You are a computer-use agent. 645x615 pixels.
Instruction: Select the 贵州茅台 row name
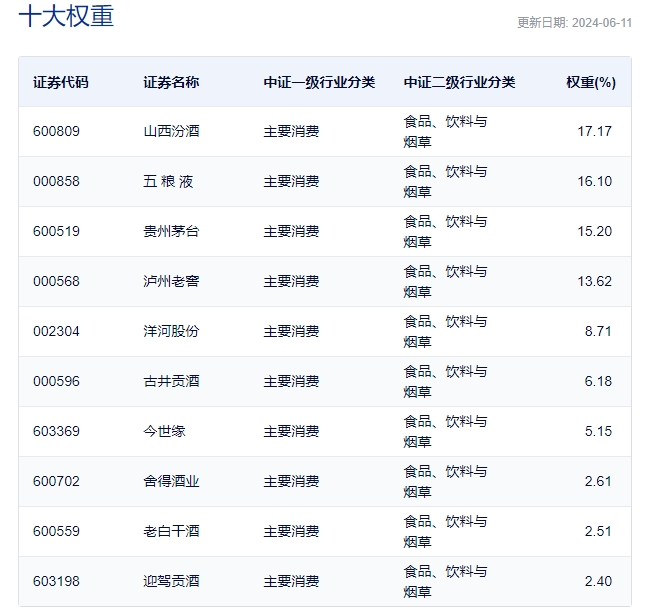click(171, 231)
